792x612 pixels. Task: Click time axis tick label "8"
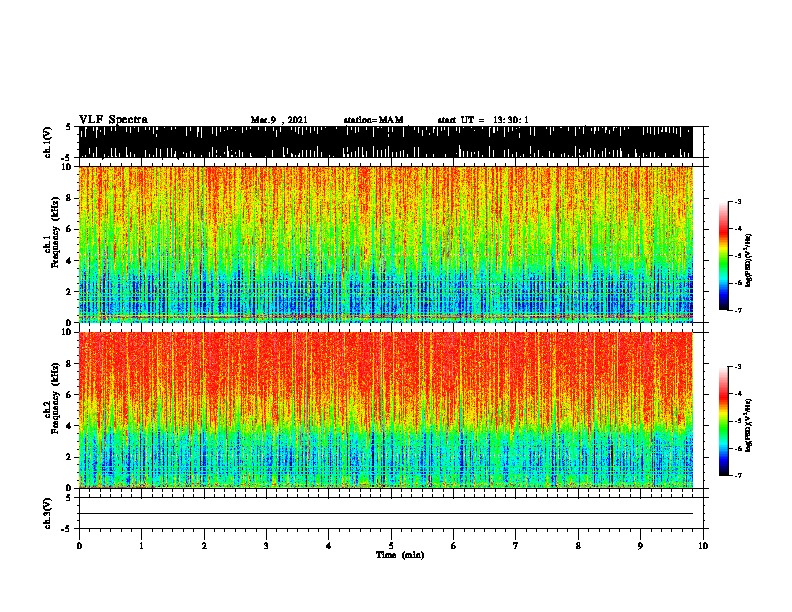[578, 546]
